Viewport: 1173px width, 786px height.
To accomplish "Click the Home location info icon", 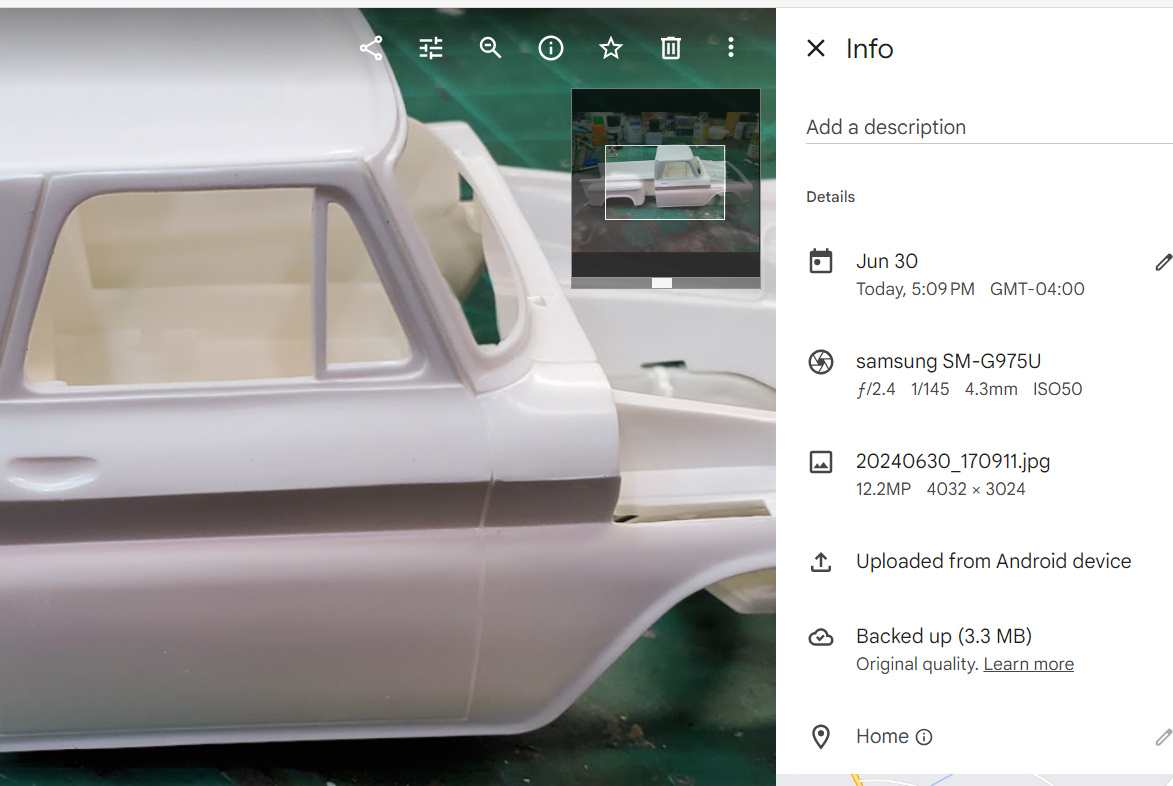I will click(x=924, y=737).
